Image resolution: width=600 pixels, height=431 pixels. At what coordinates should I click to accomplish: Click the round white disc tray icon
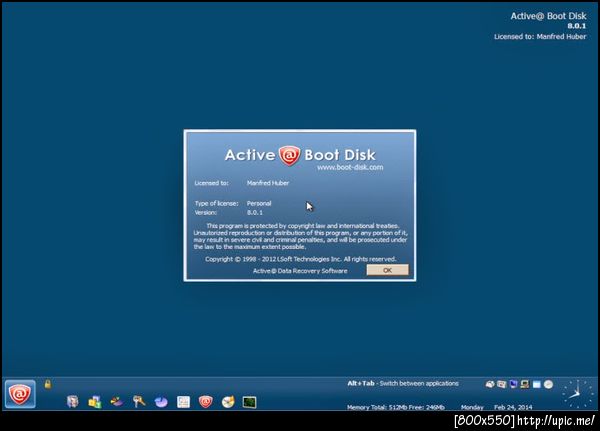click(548, 384)
